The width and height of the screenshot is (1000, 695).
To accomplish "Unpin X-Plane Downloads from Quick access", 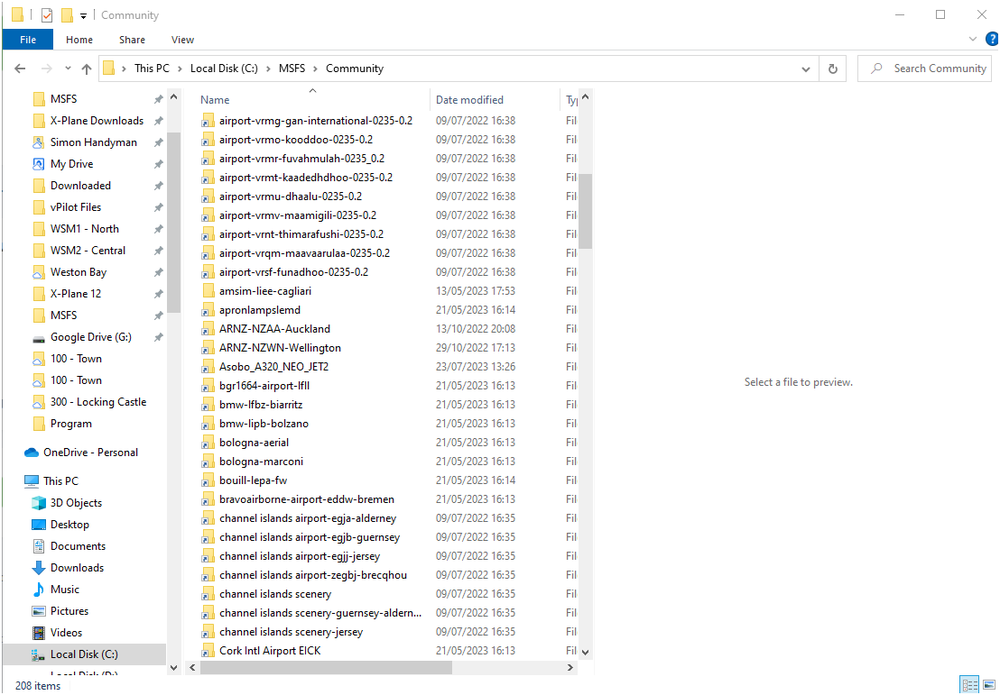I will 158,120.
